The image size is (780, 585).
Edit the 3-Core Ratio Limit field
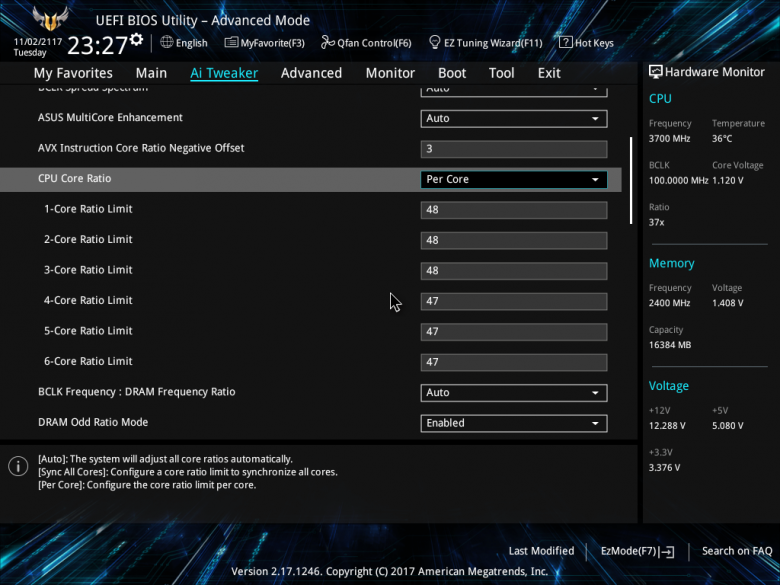(x=514, y=271)
